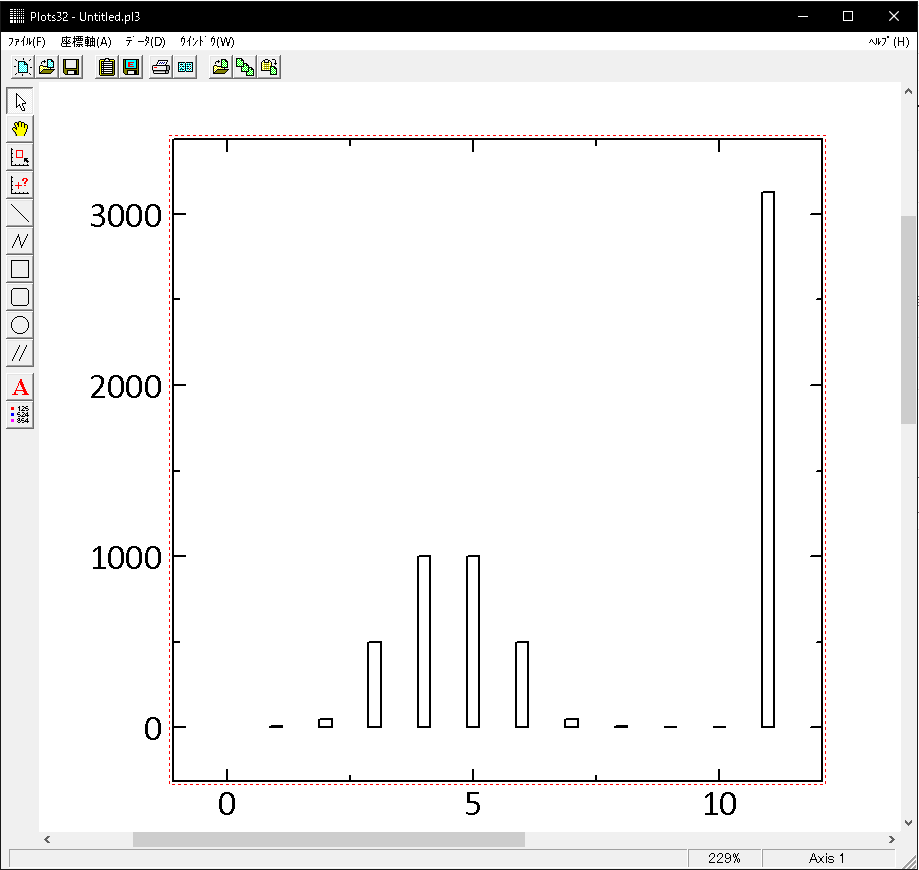This screenshot has height=870, width=919.
Task: Select the straight line drawing tool
Action: 20,213
